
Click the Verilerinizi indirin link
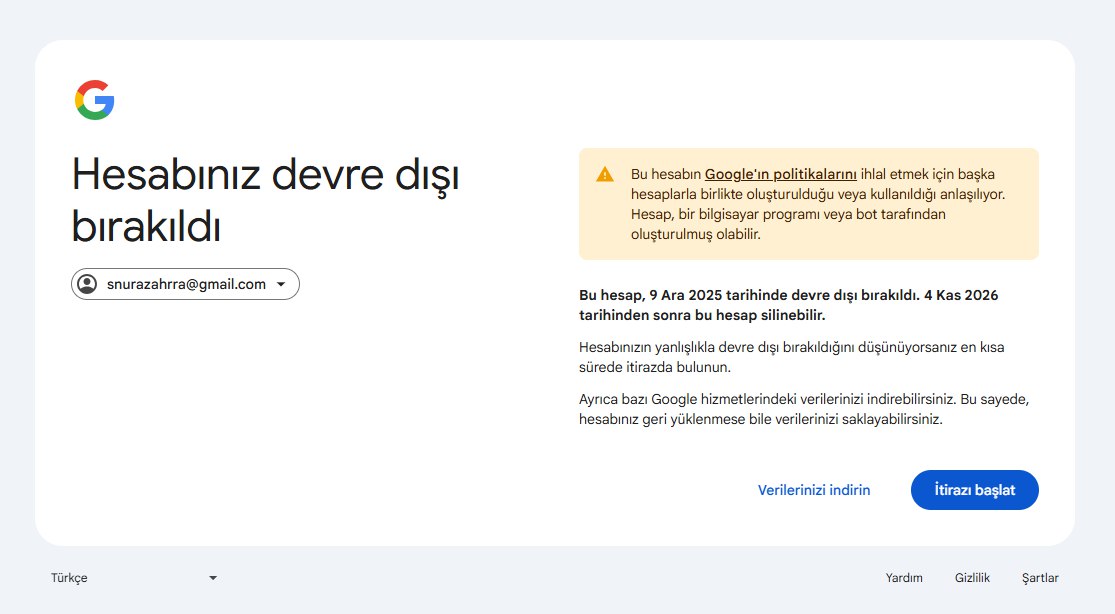pyautogui.click(x=813, y=490)
